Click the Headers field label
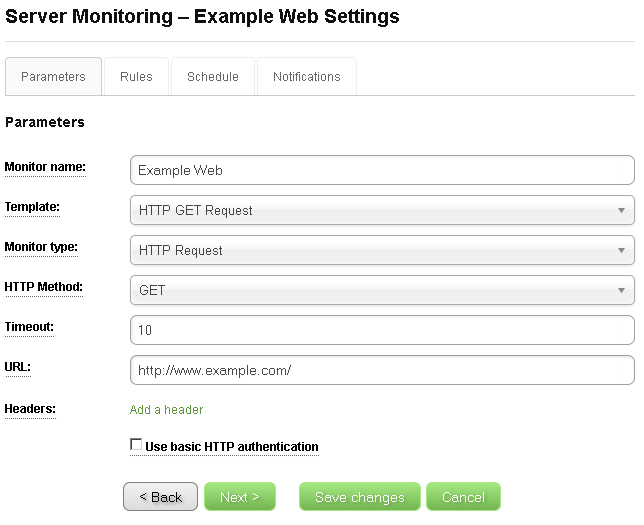The image size is (644, 525). tap(30, 408)
